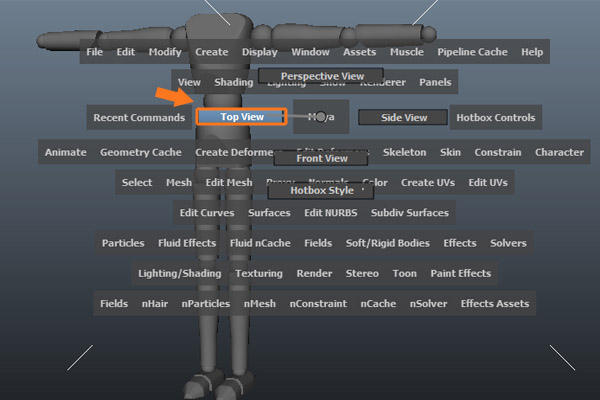Open the Pipeline Cache menu
This screenshot has width=600, height=400.
[x=473, y=52]
